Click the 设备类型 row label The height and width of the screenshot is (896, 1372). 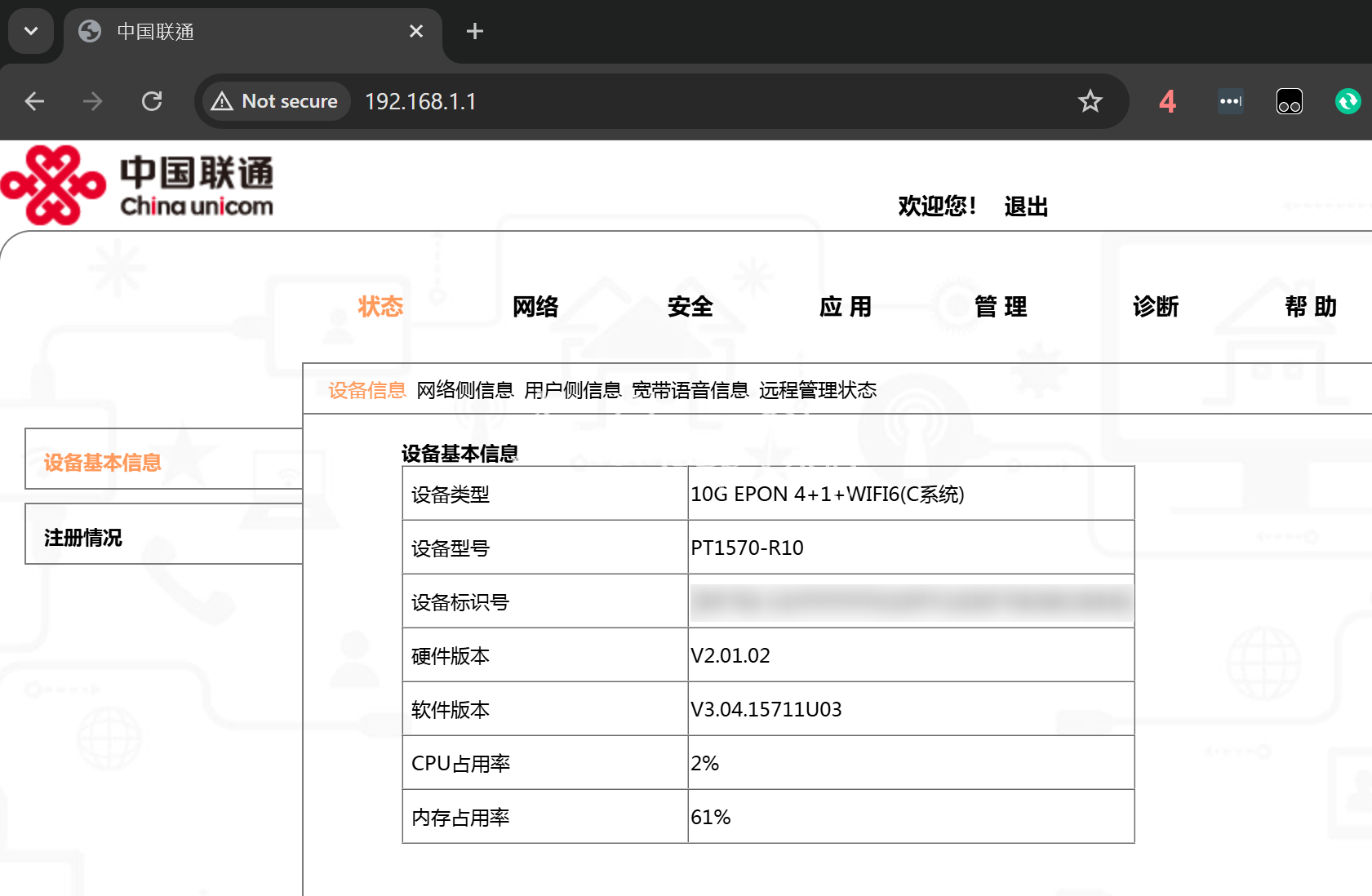click(x=451, y=495)
